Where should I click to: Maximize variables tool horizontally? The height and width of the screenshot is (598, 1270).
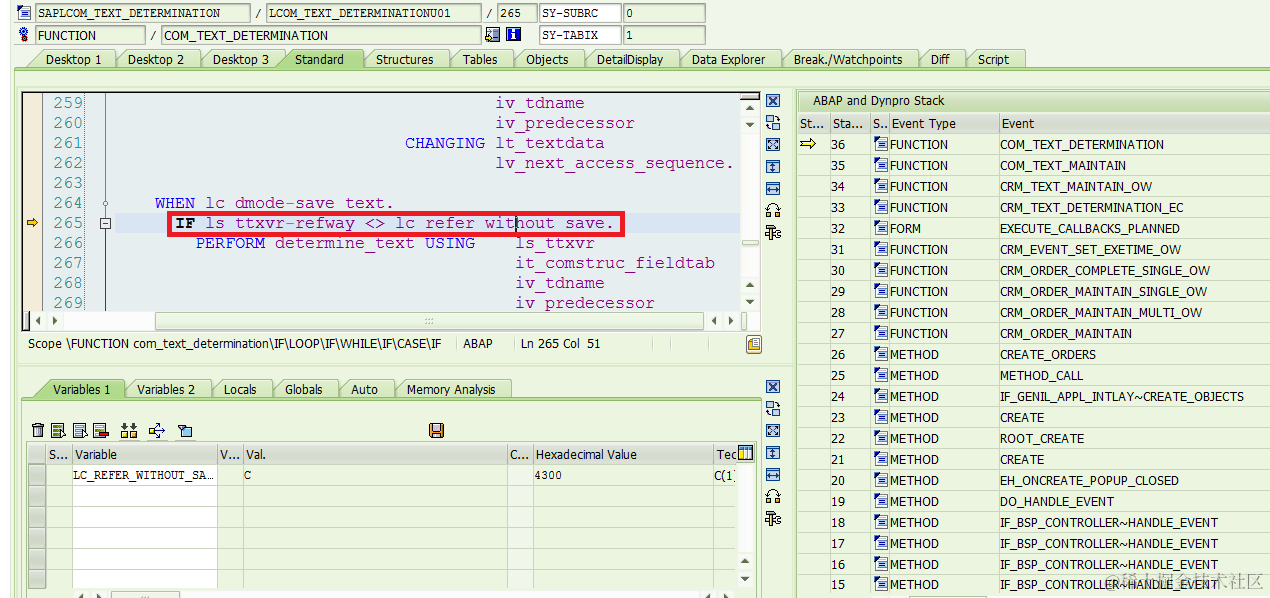(x=773, y=474)
